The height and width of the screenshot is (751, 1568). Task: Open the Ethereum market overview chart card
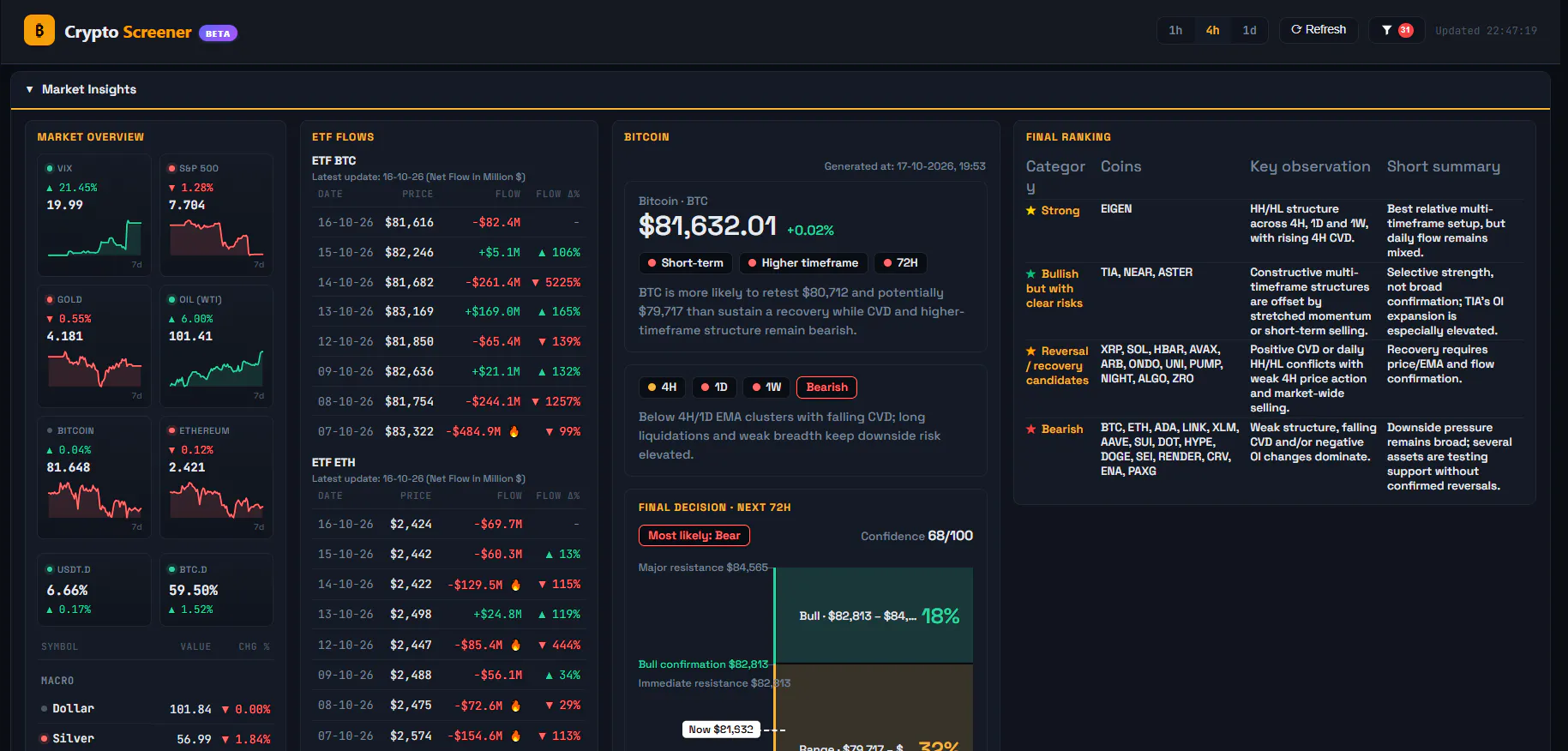[x=216, y=477]
